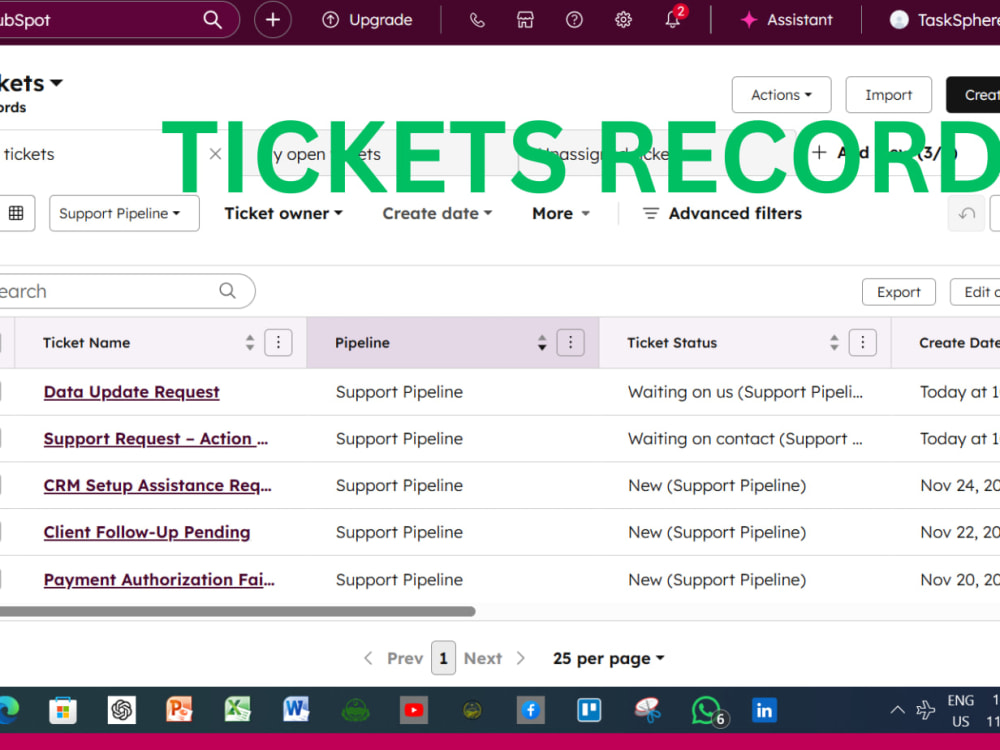Screen dimensions: 1000x750
Task: Open the marketplace store icon
Action: click(x=525, y=20)
